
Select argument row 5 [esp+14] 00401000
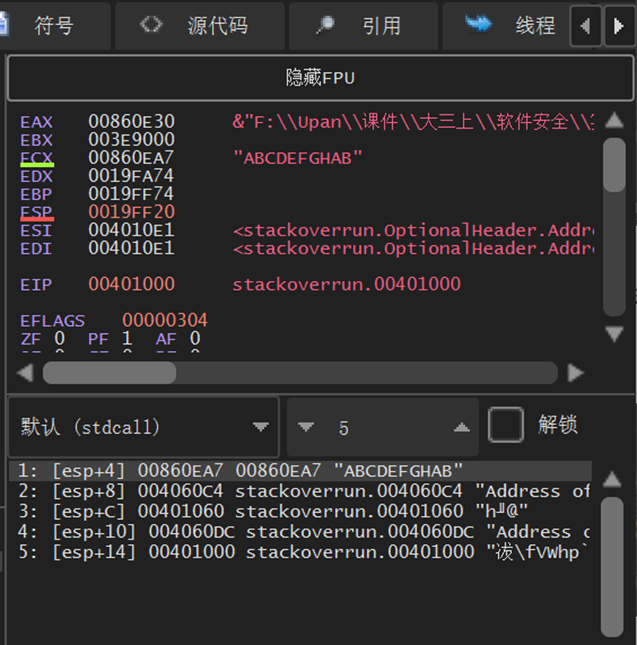(x=300, y=552)
